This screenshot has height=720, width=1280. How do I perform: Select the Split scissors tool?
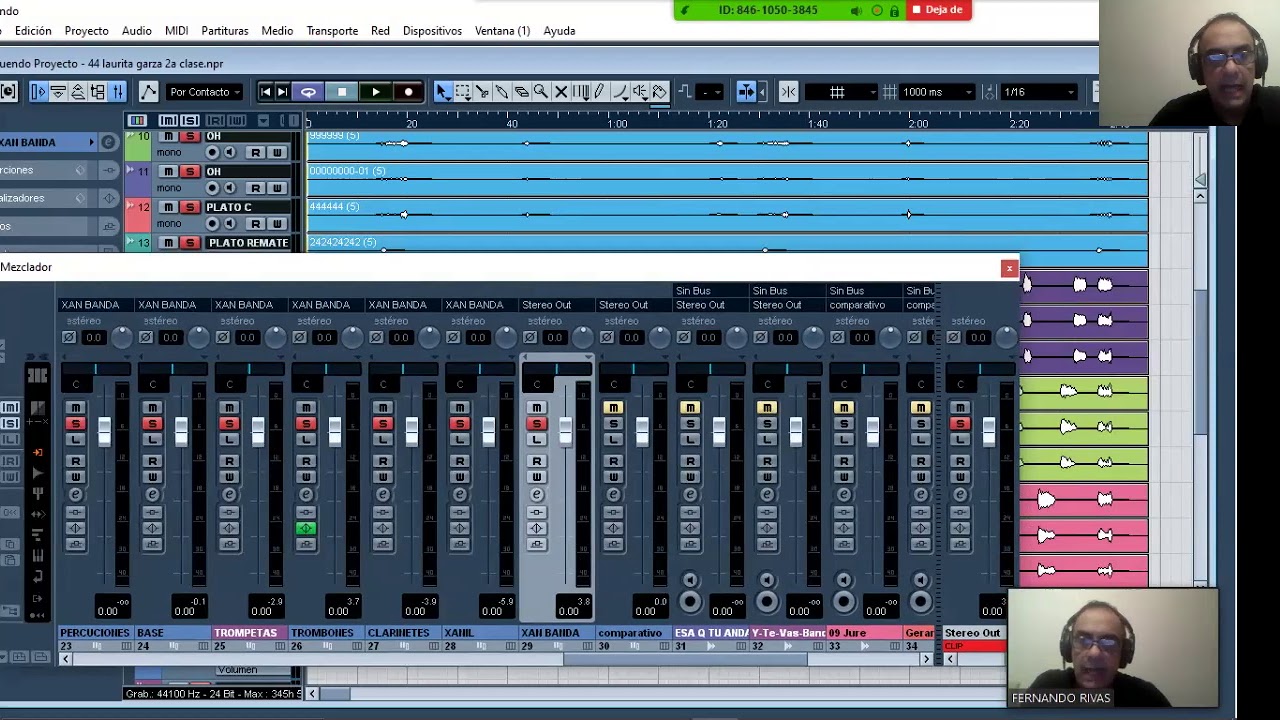pyautogui.click(x=482, y=92)
